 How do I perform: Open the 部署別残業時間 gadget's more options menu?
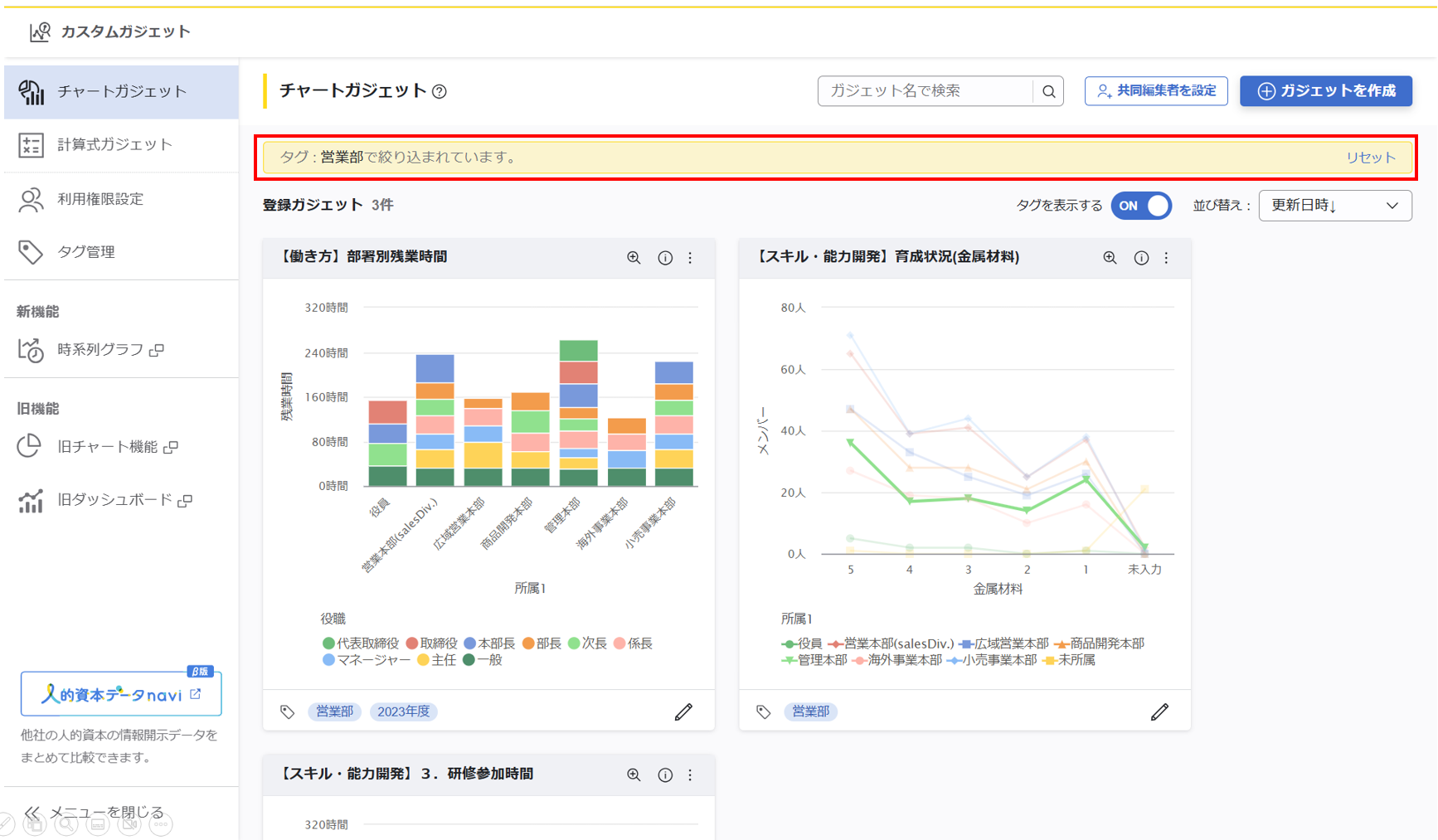coord(690,258)
